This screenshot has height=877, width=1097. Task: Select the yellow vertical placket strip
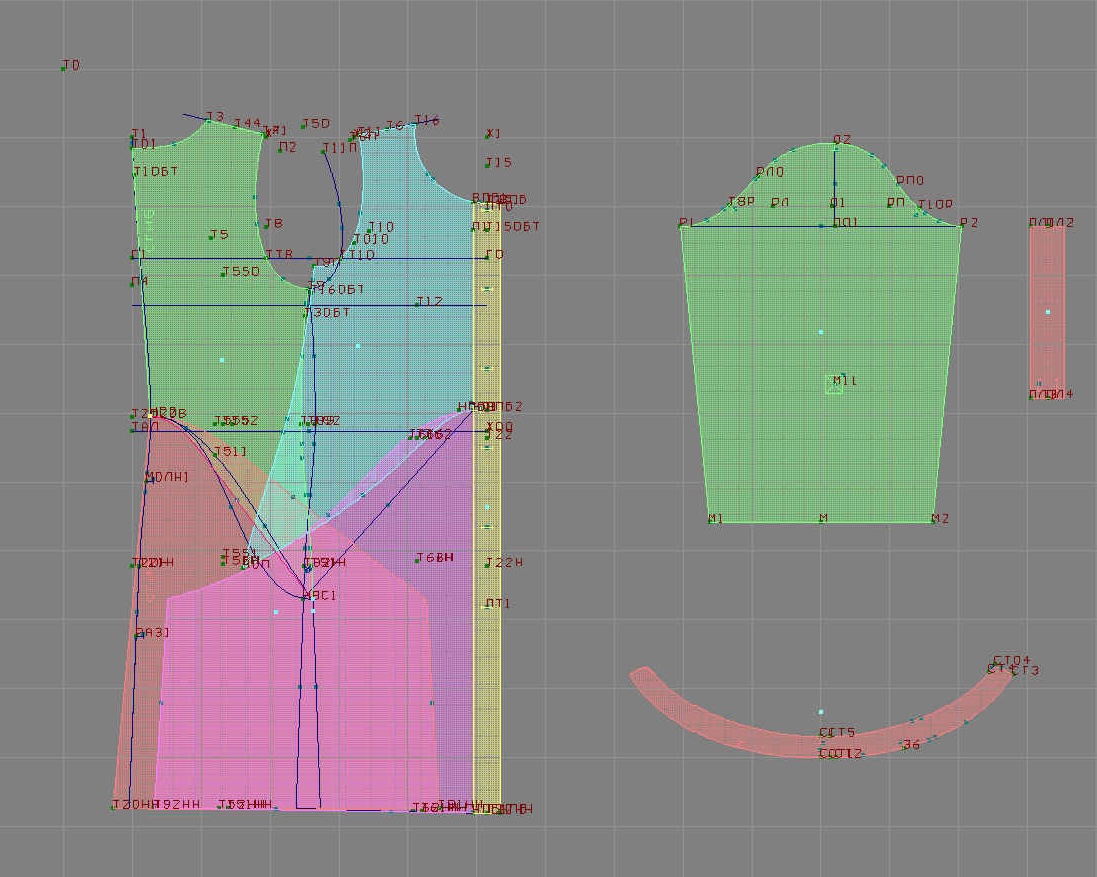pyautogui.click(x=487, y=650)
